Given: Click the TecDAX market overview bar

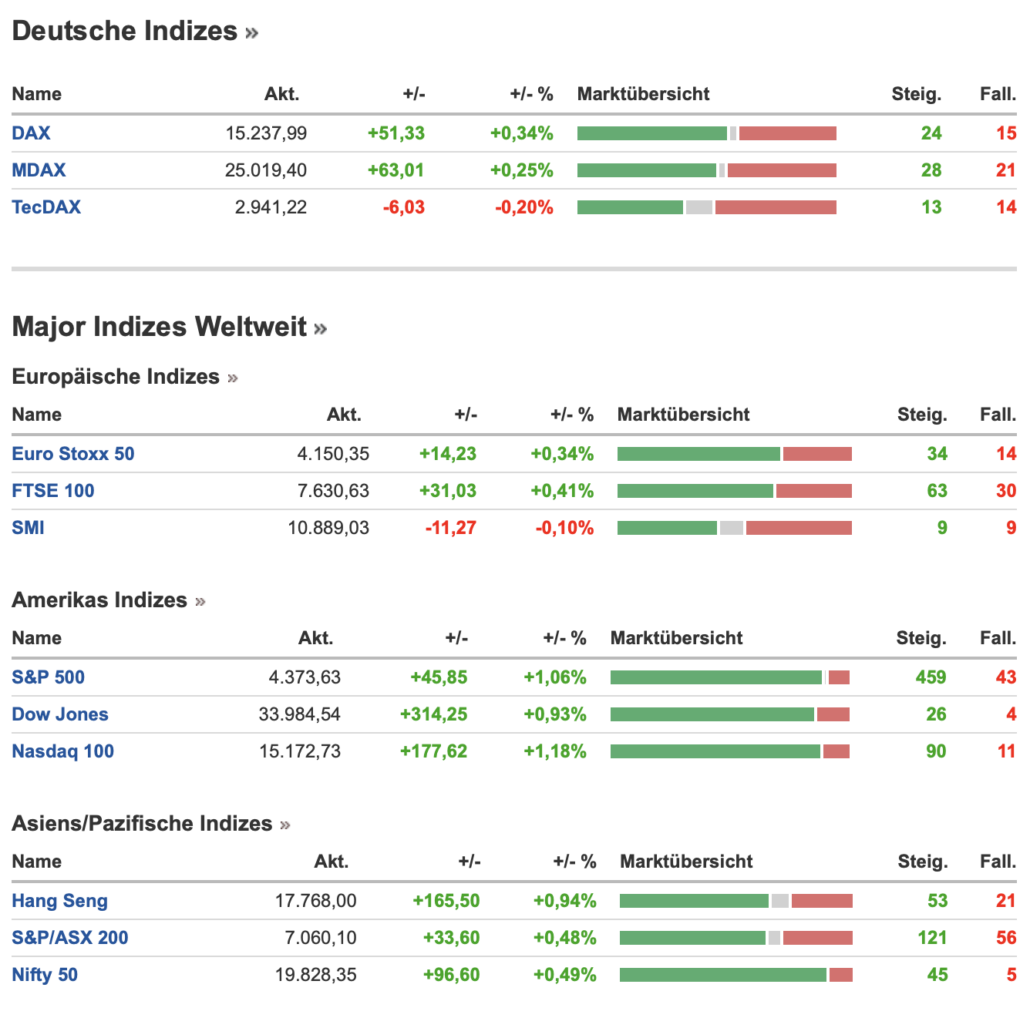Looking at the screenshot, I should point(707,208).
